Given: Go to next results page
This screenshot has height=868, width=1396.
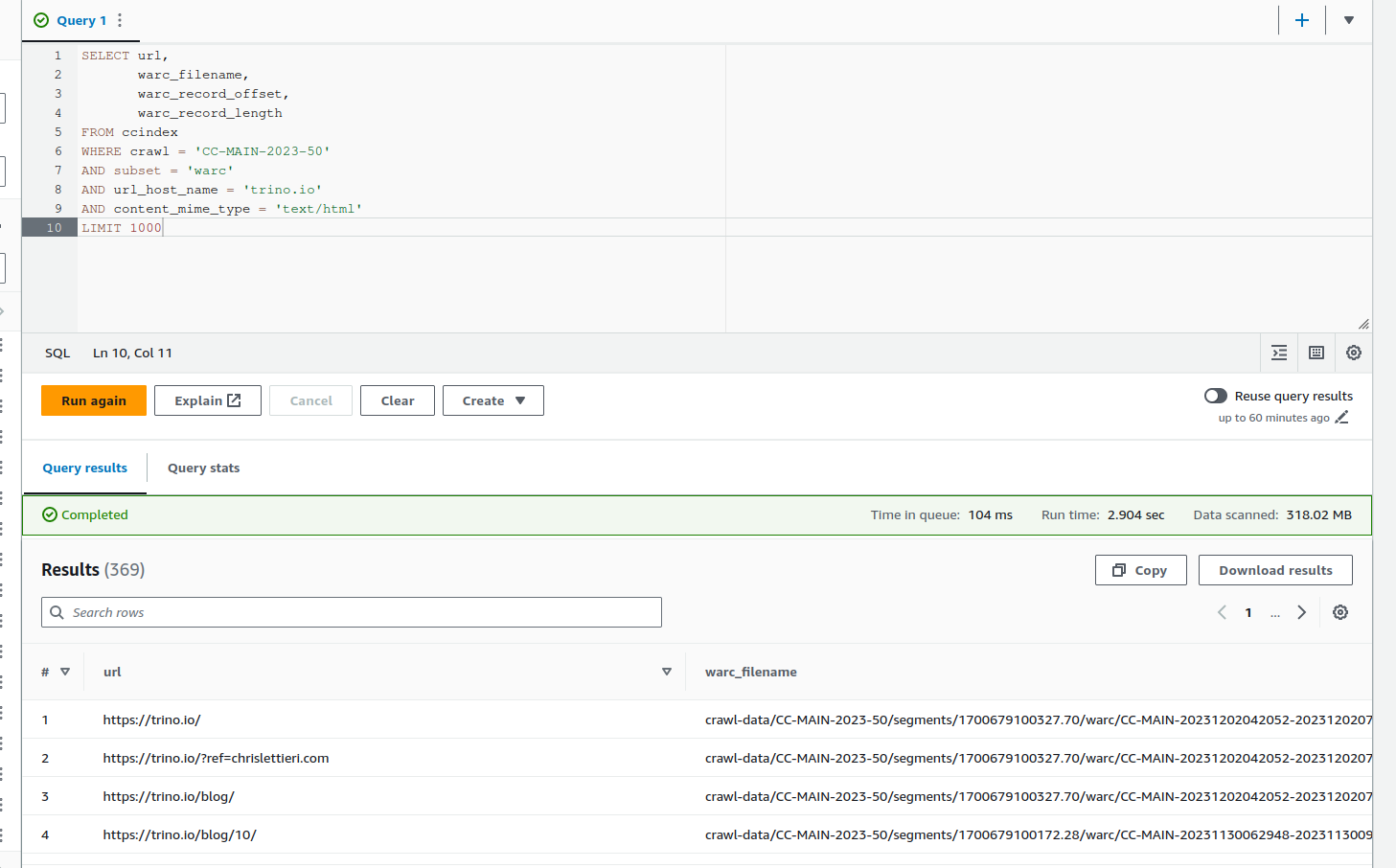Looking at the screenshot, I should tap(1301, 612).
